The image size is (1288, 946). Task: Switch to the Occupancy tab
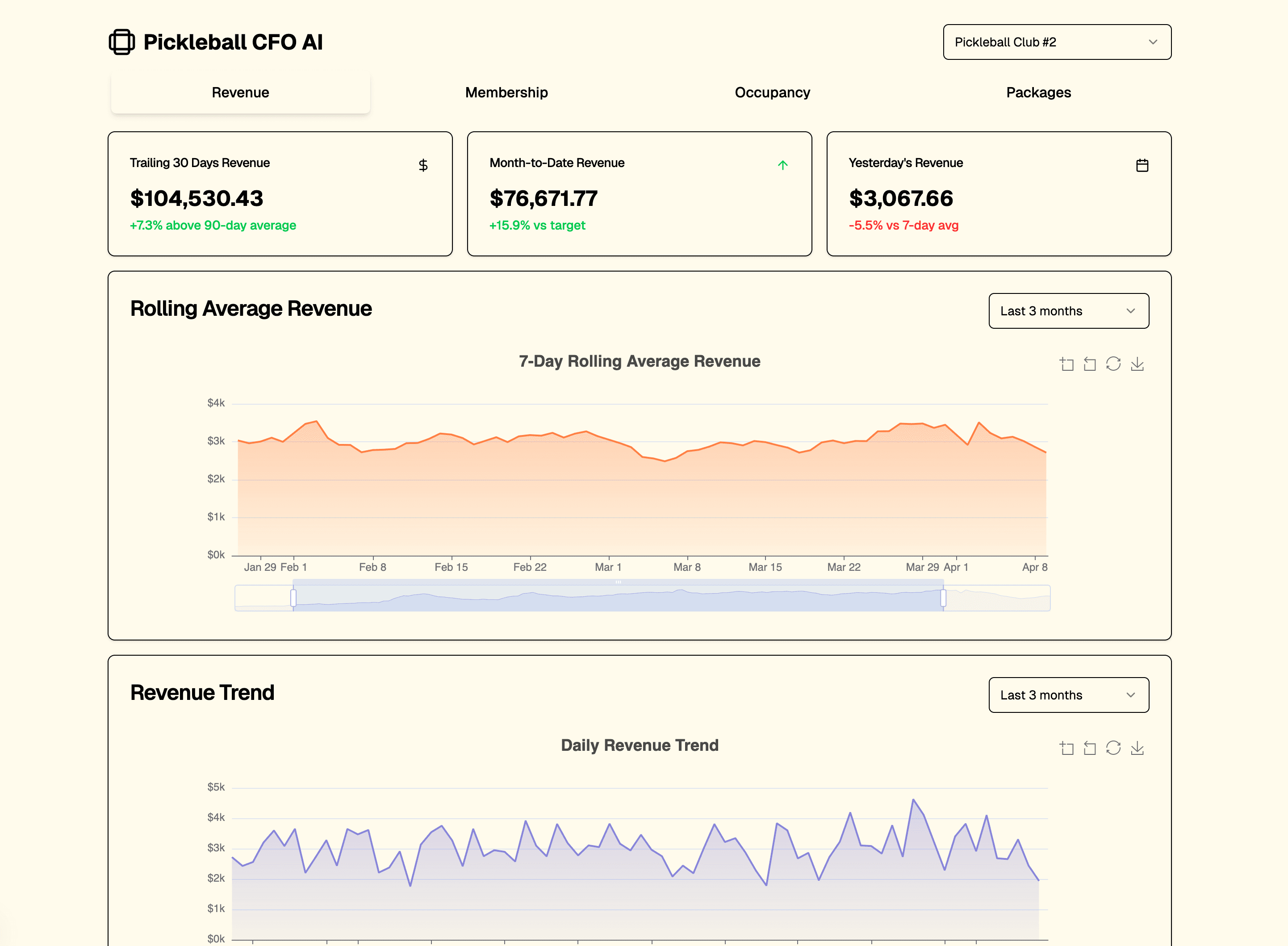(x=772, y=92)
